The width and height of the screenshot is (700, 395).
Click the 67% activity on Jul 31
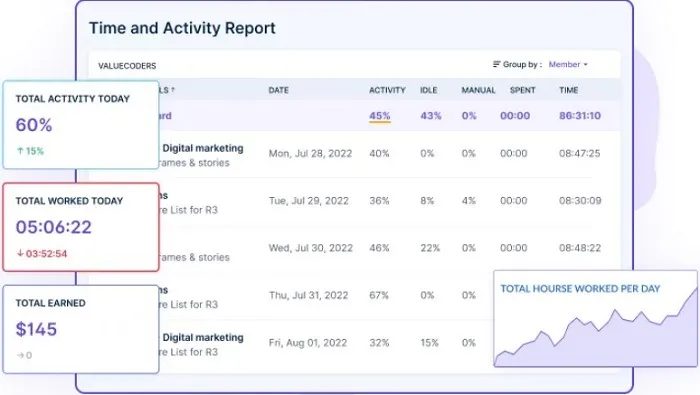click(379, 295)
